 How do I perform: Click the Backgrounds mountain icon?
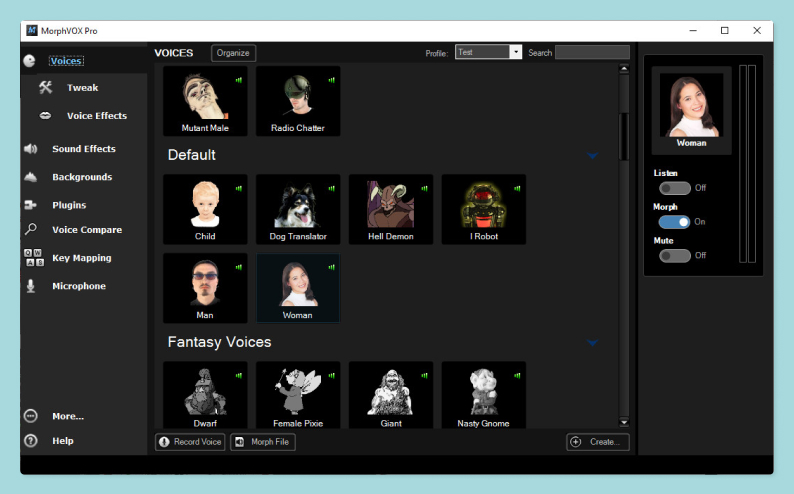pyautogui.click(x=30, y=177)
